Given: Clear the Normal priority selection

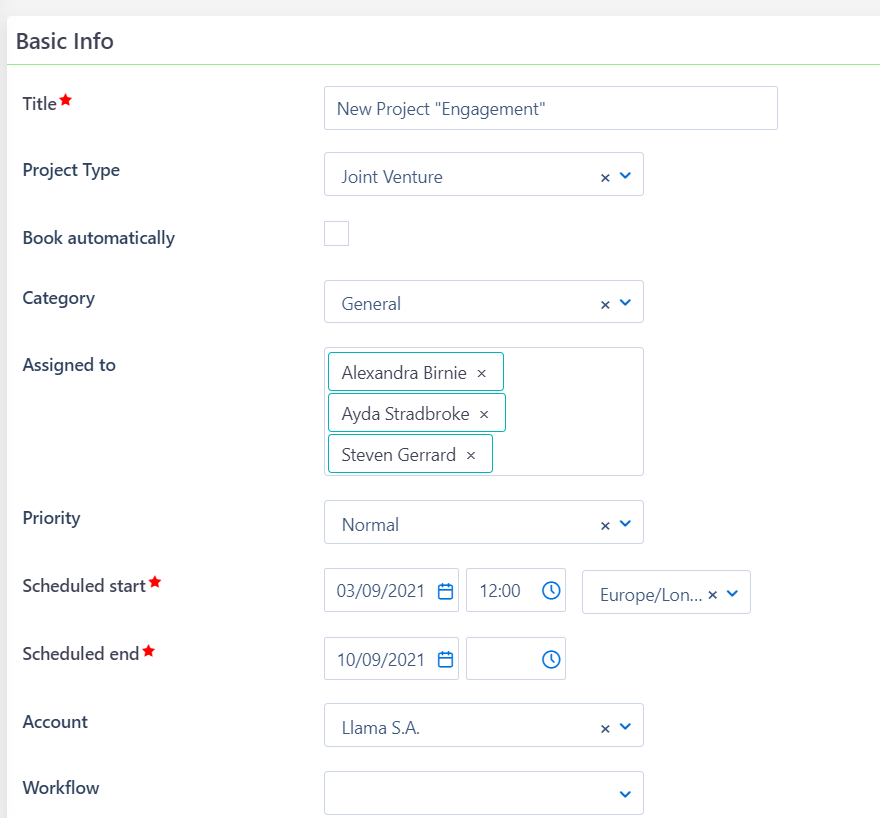Looking at the screenshot, I should [604, 523].
